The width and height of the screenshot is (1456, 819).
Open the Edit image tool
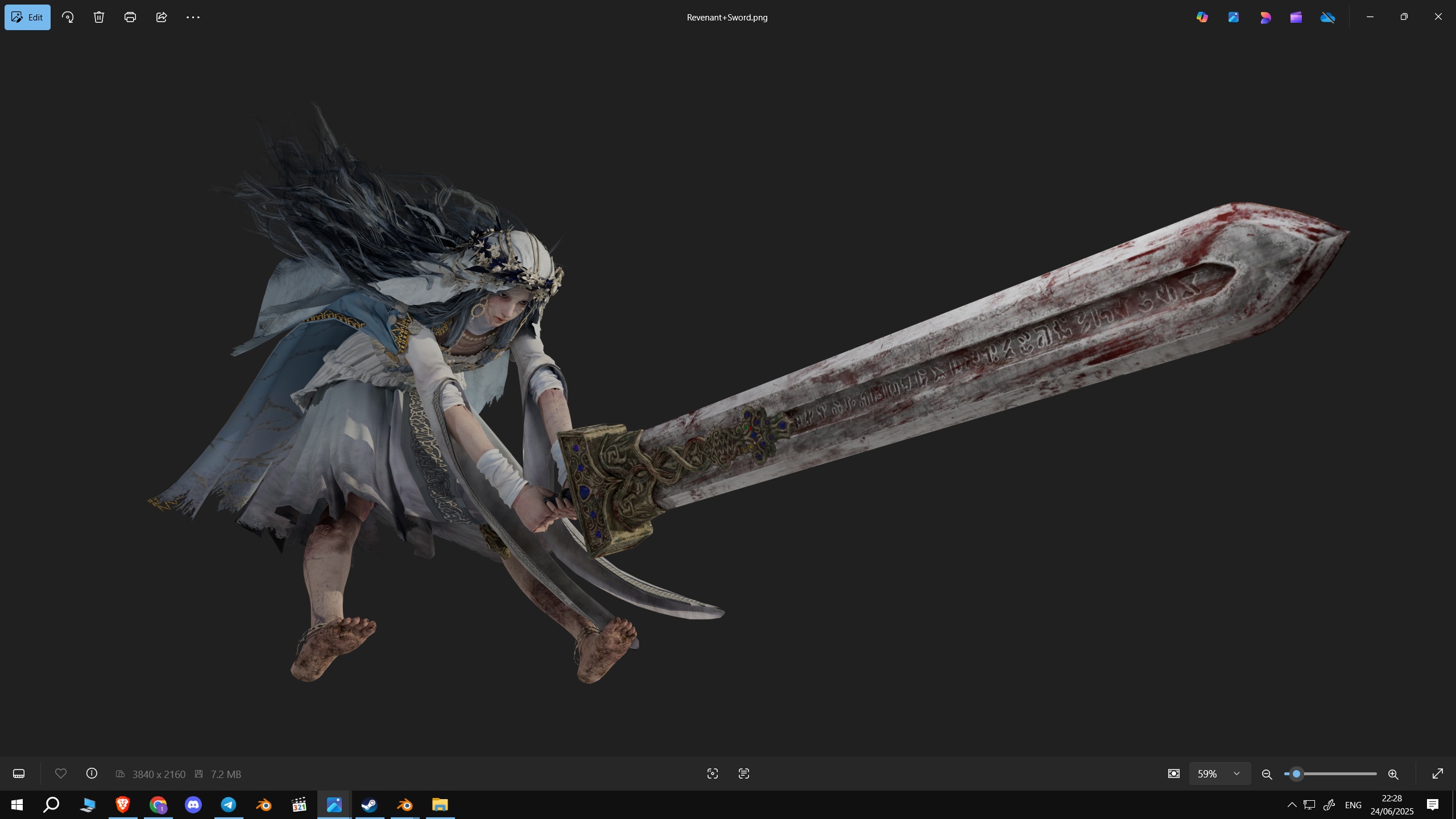click(x=27, y=17)
